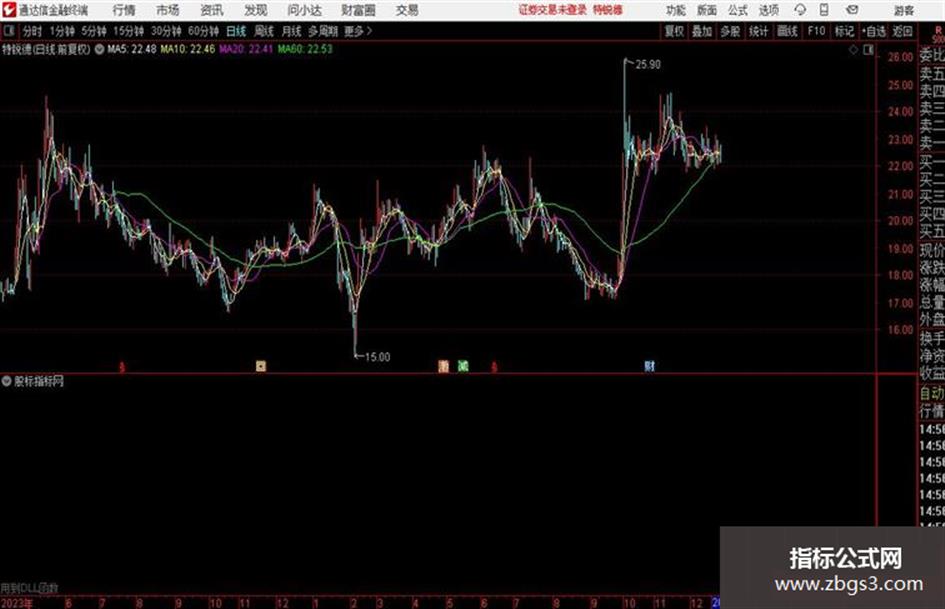Open the 发现 menu
This screenshot has width=945, height=609.
(256, 10)
